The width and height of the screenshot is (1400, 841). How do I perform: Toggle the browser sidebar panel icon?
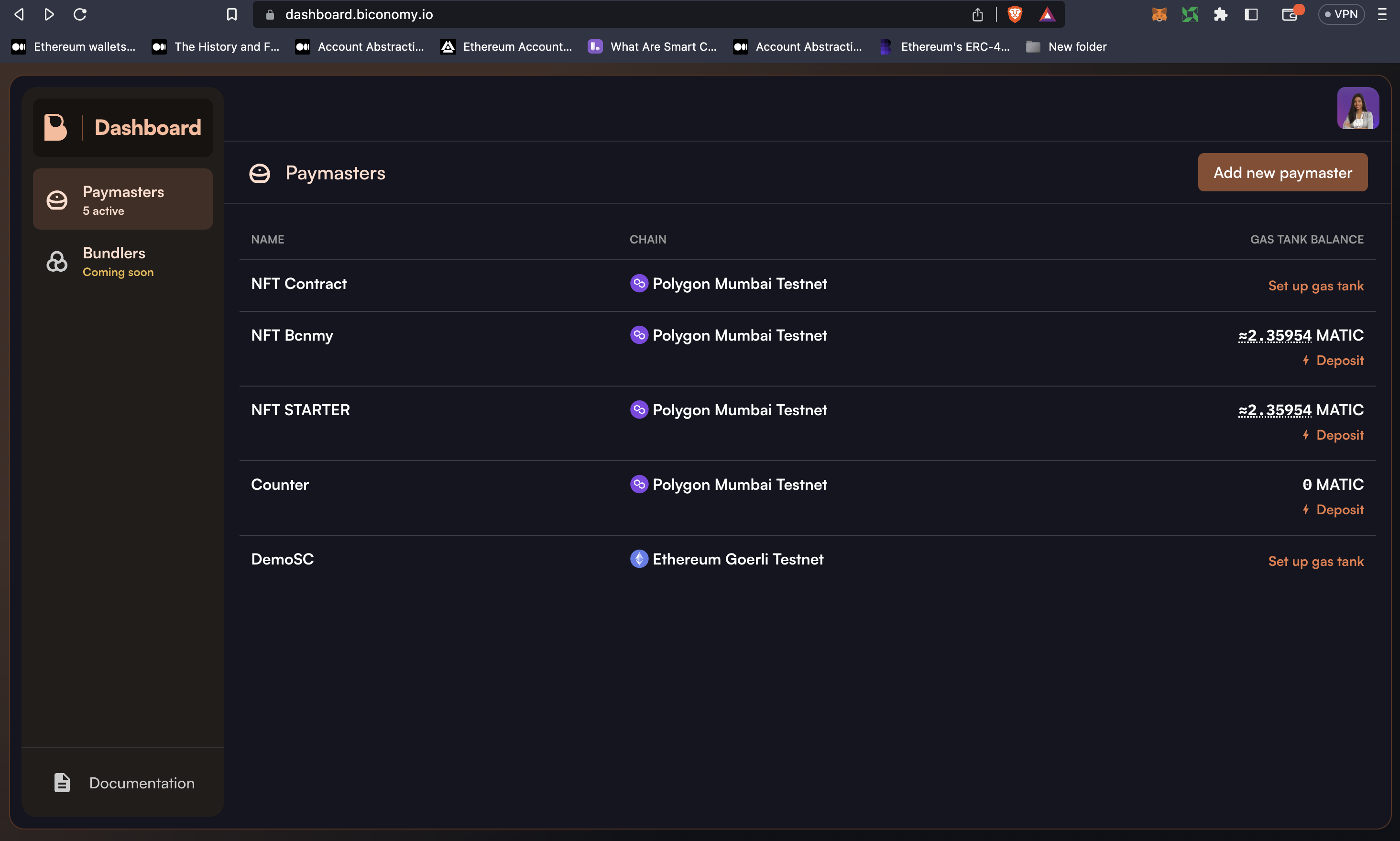(1251, 15)
